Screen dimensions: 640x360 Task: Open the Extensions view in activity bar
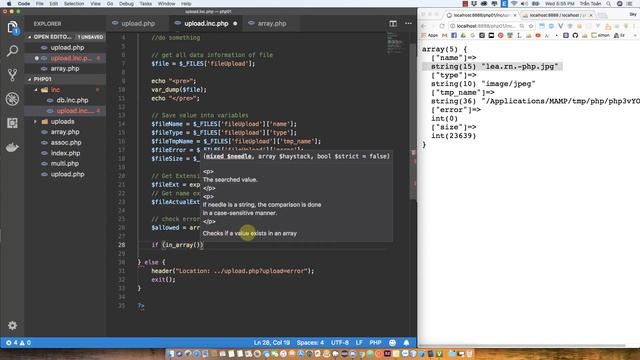click(12, 123)
